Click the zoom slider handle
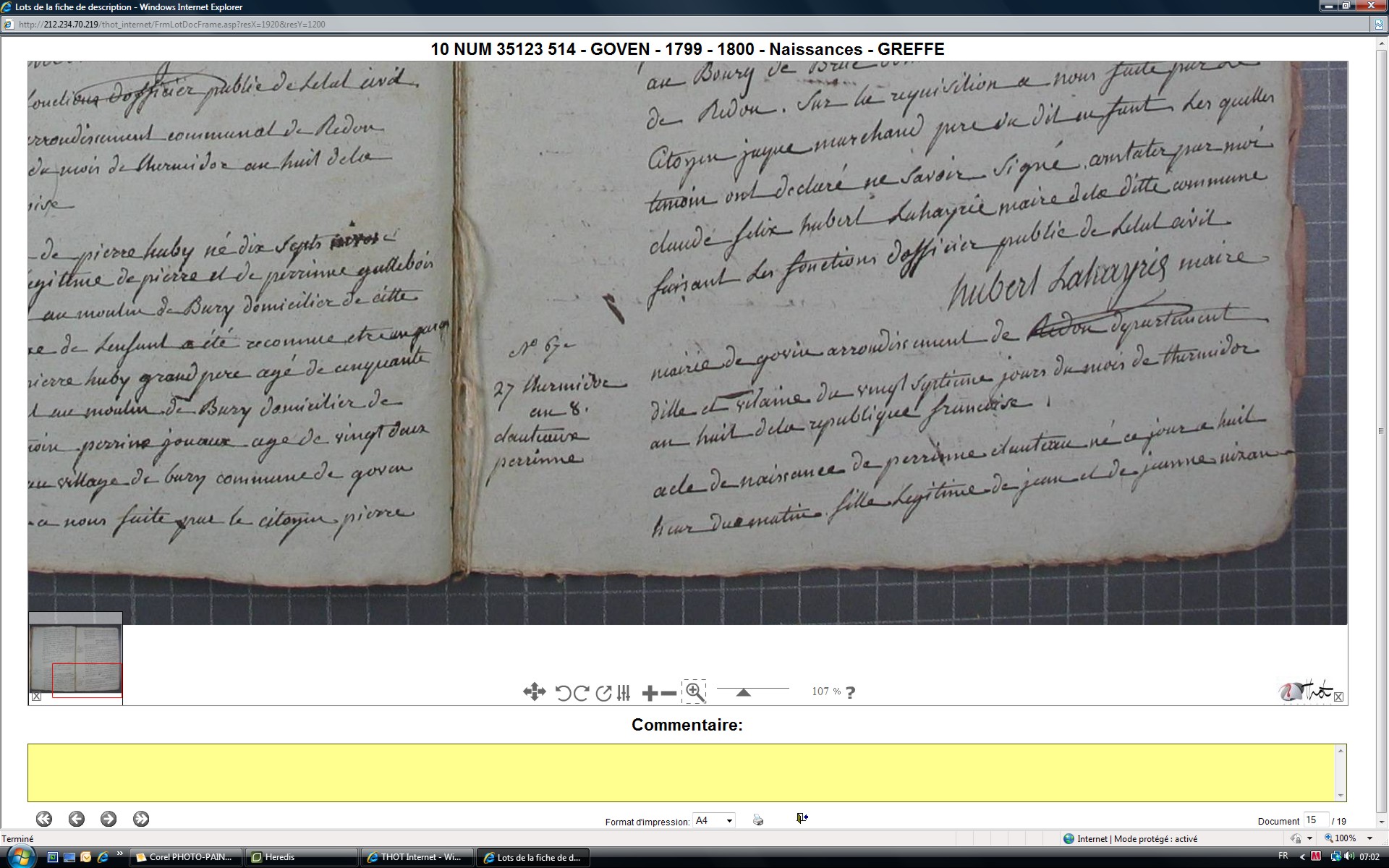 [x=743, y=692]
